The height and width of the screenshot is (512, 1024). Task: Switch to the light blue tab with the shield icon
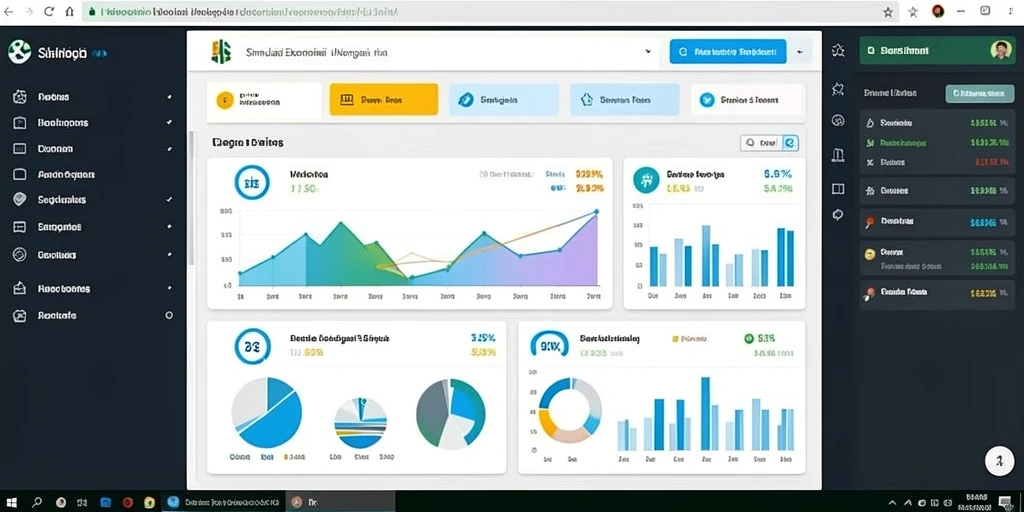pos(624,99)
